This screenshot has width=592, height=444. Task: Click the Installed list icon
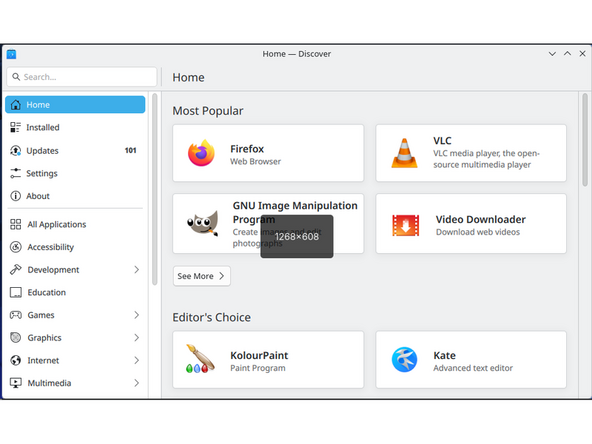tap(15, 127)
